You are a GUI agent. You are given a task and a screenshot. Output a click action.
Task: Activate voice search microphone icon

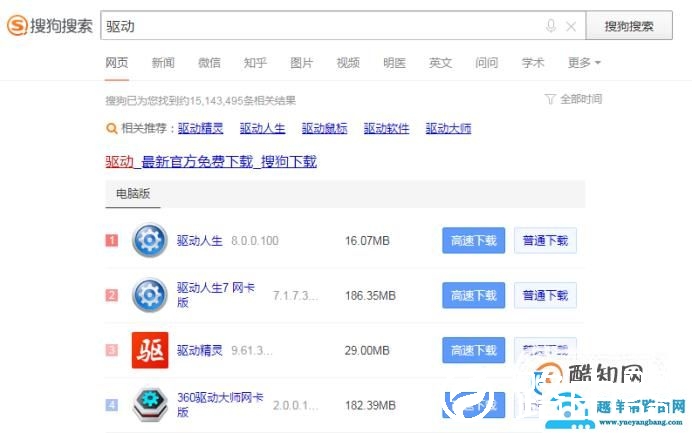[550, 26]
